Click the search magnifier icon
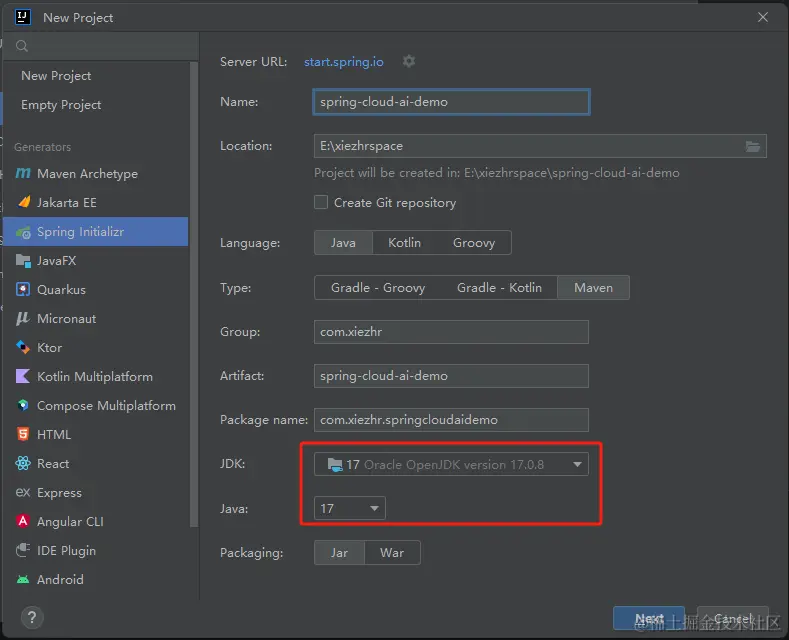The width and height of the screenshot is (789, 640). pos(22,46)
